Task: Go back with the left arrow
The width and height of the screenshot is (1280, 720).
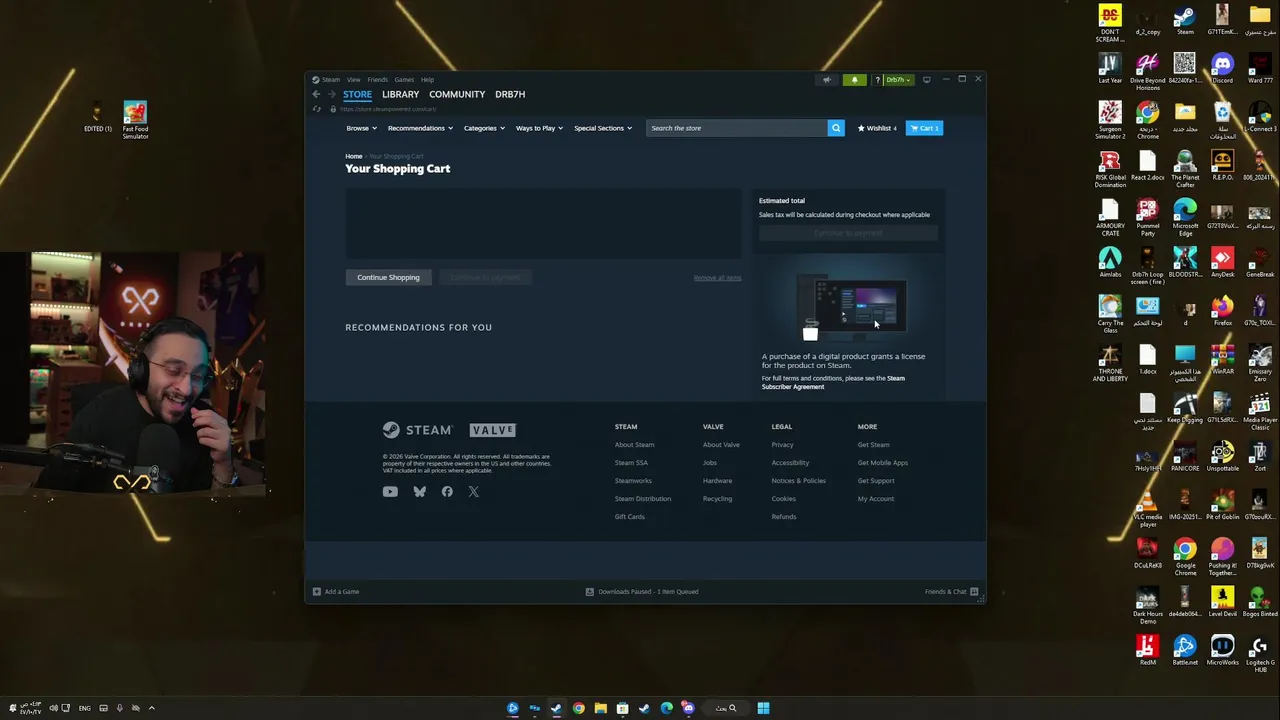Action: 316,94
